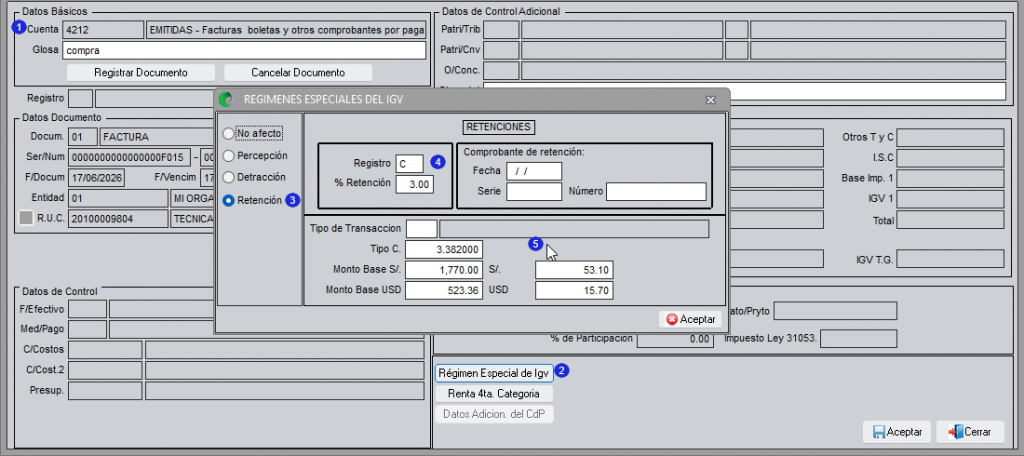Viewport: 1024px width, 456px height.
Task: Click the Número field in Comprobante de retención
Action: pos(656,191)
